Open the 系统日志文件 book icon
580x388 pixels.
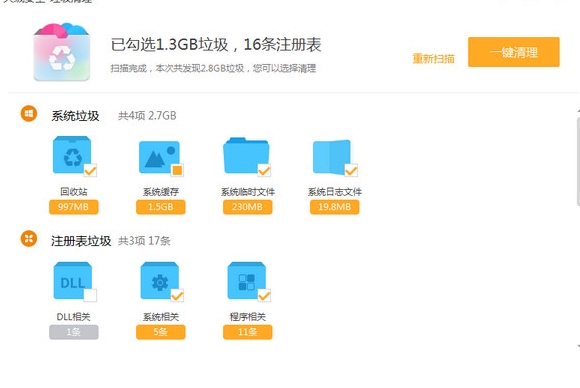(332, 157)
